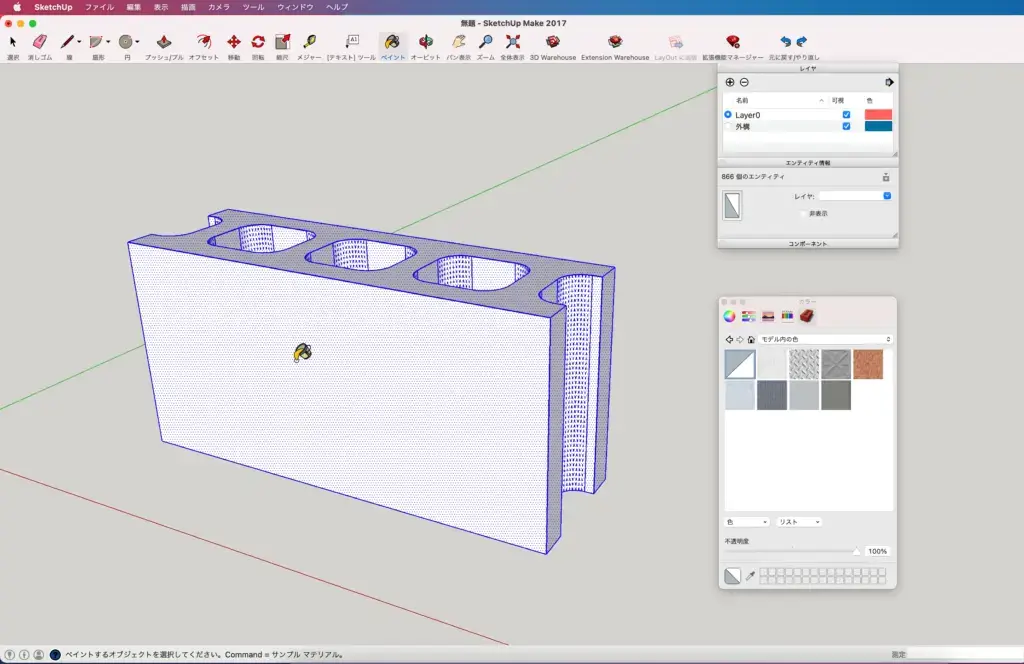This screenshot has height=664, width=1024.
Task: Sort layers by 名前 column
Action: click(x=742, y=101)
